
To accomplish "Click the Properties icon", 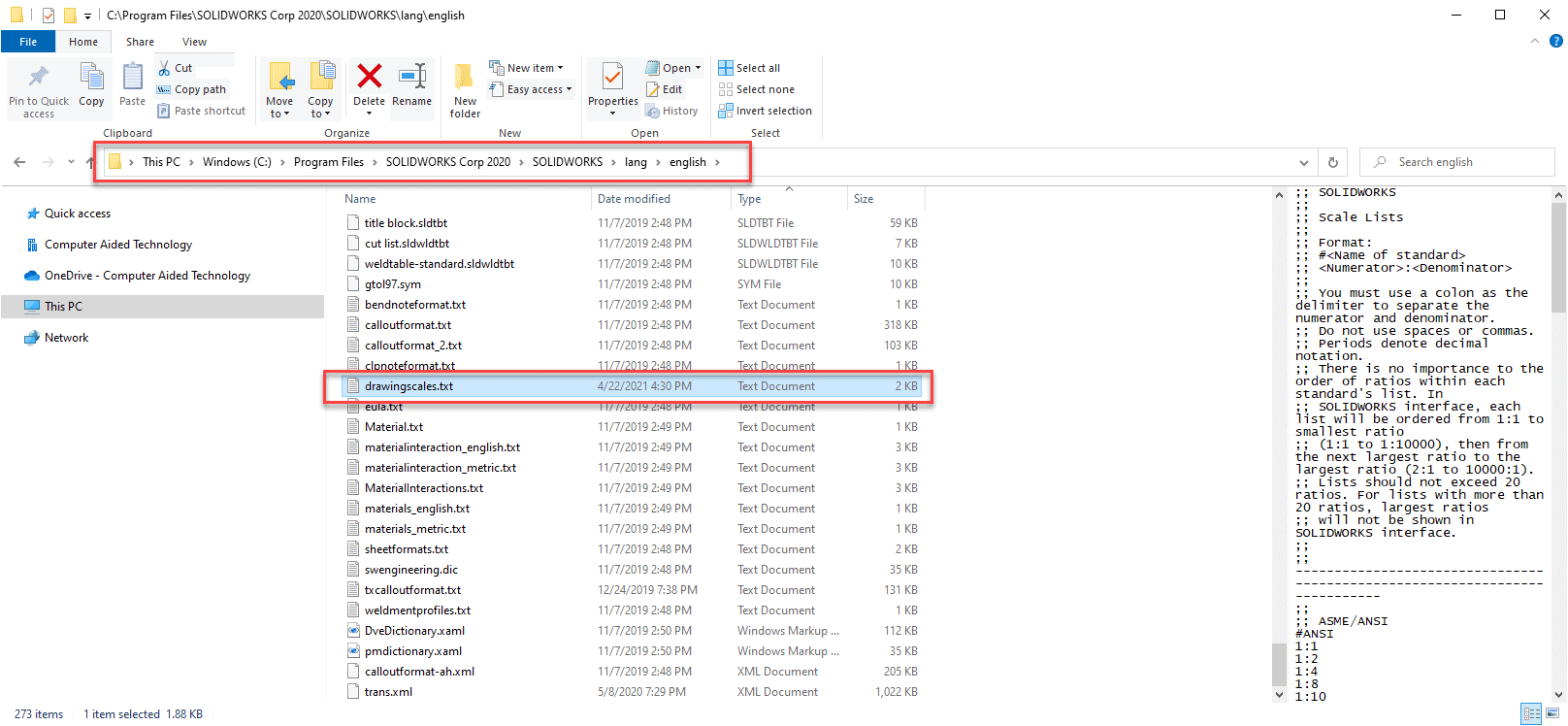I will tap(612, 77).
